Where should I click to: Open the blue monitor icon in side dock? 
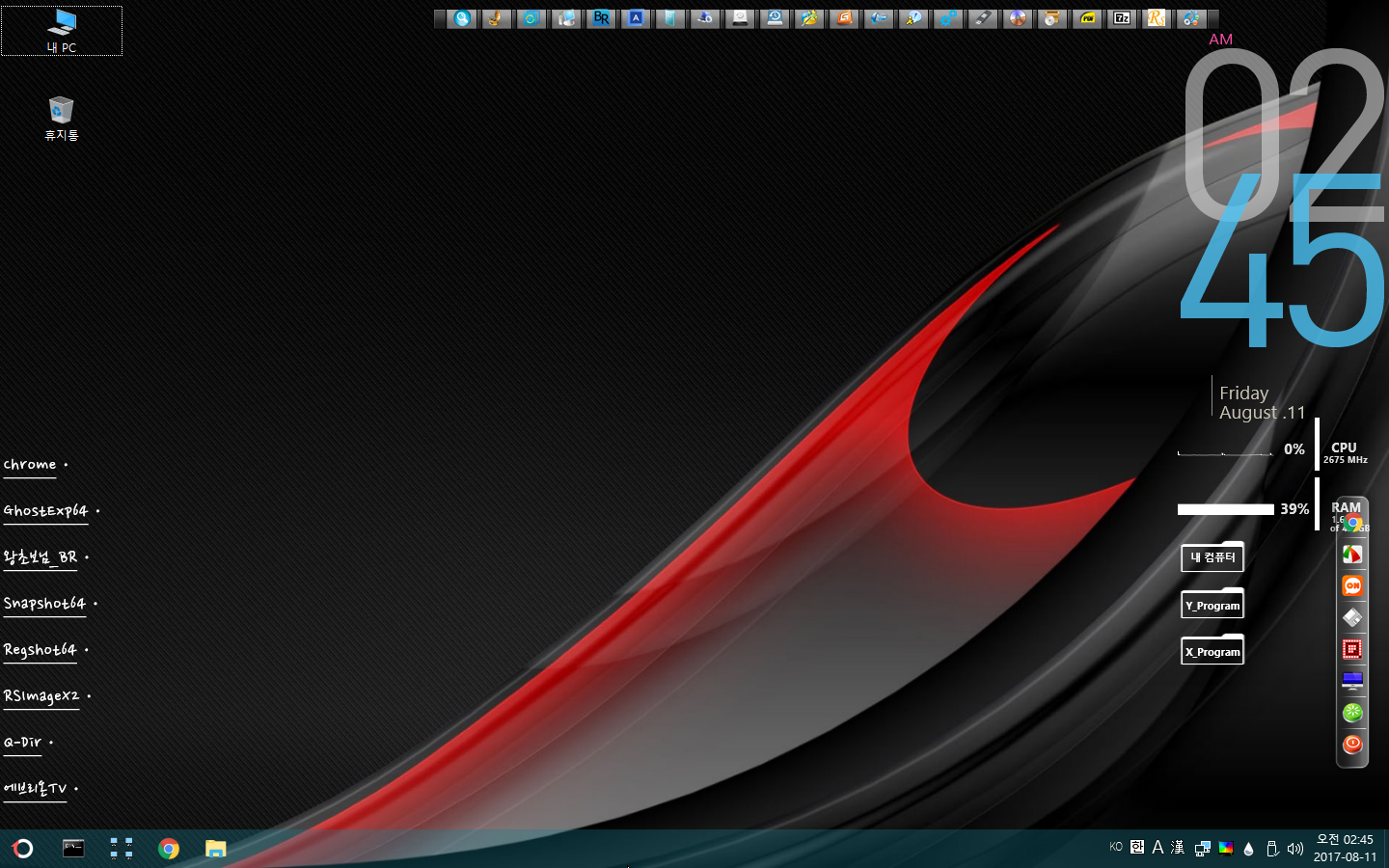1352,682
